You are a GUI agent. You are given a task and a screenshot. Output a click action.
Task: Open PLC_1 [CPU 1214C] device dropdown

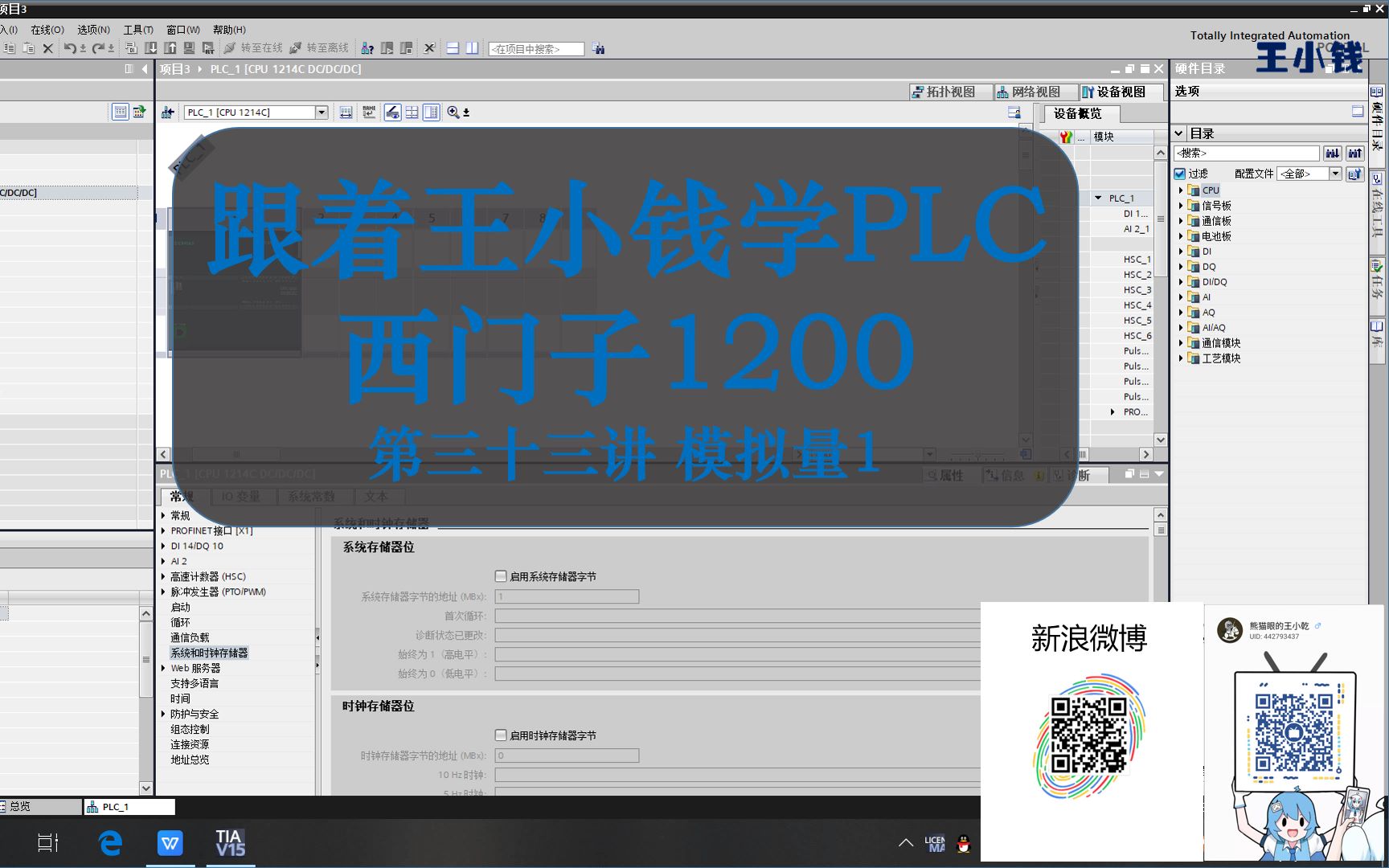point(322,113)
